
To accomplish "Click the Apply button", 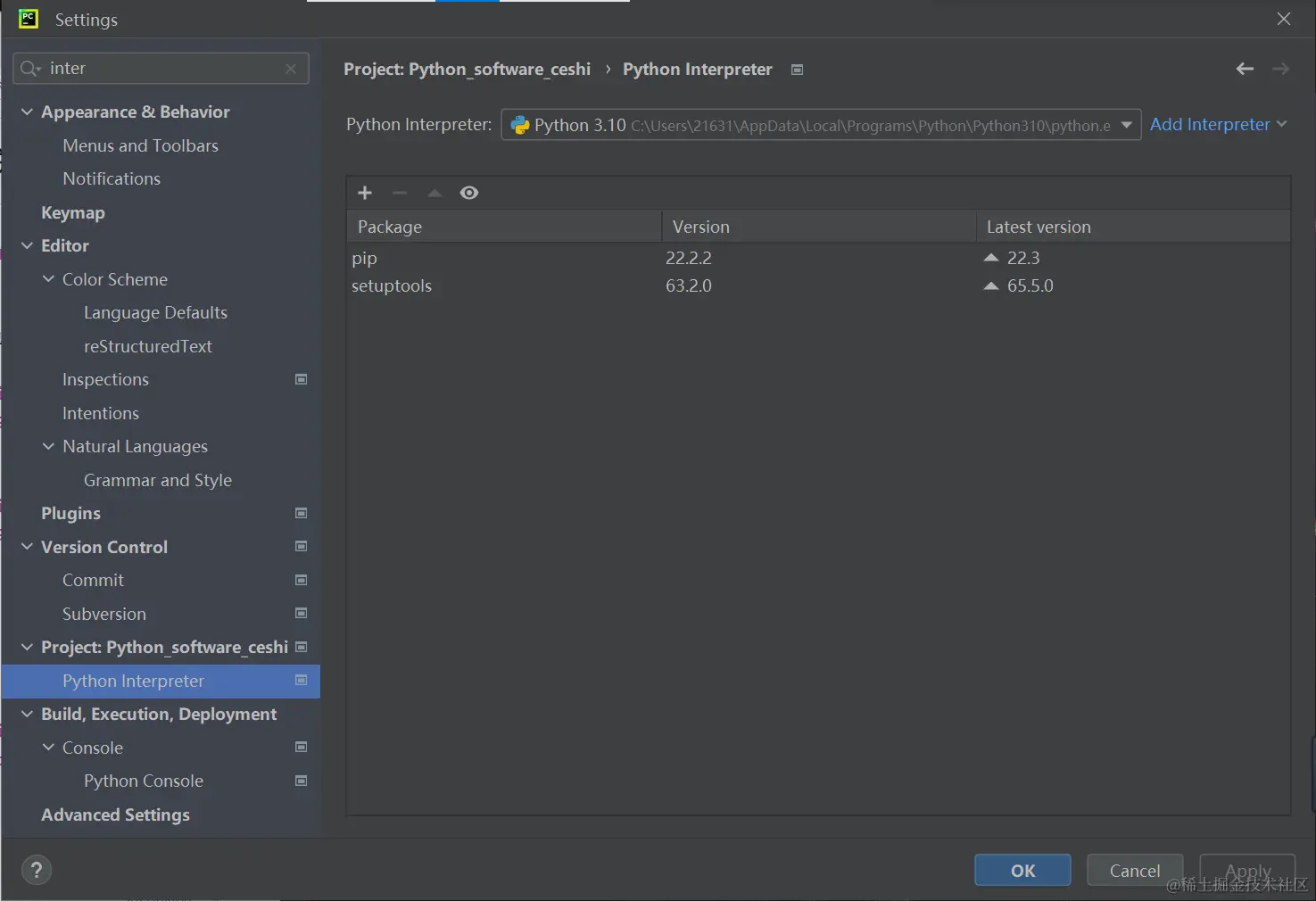I will pyautogui.click(x=1247, y=870).
